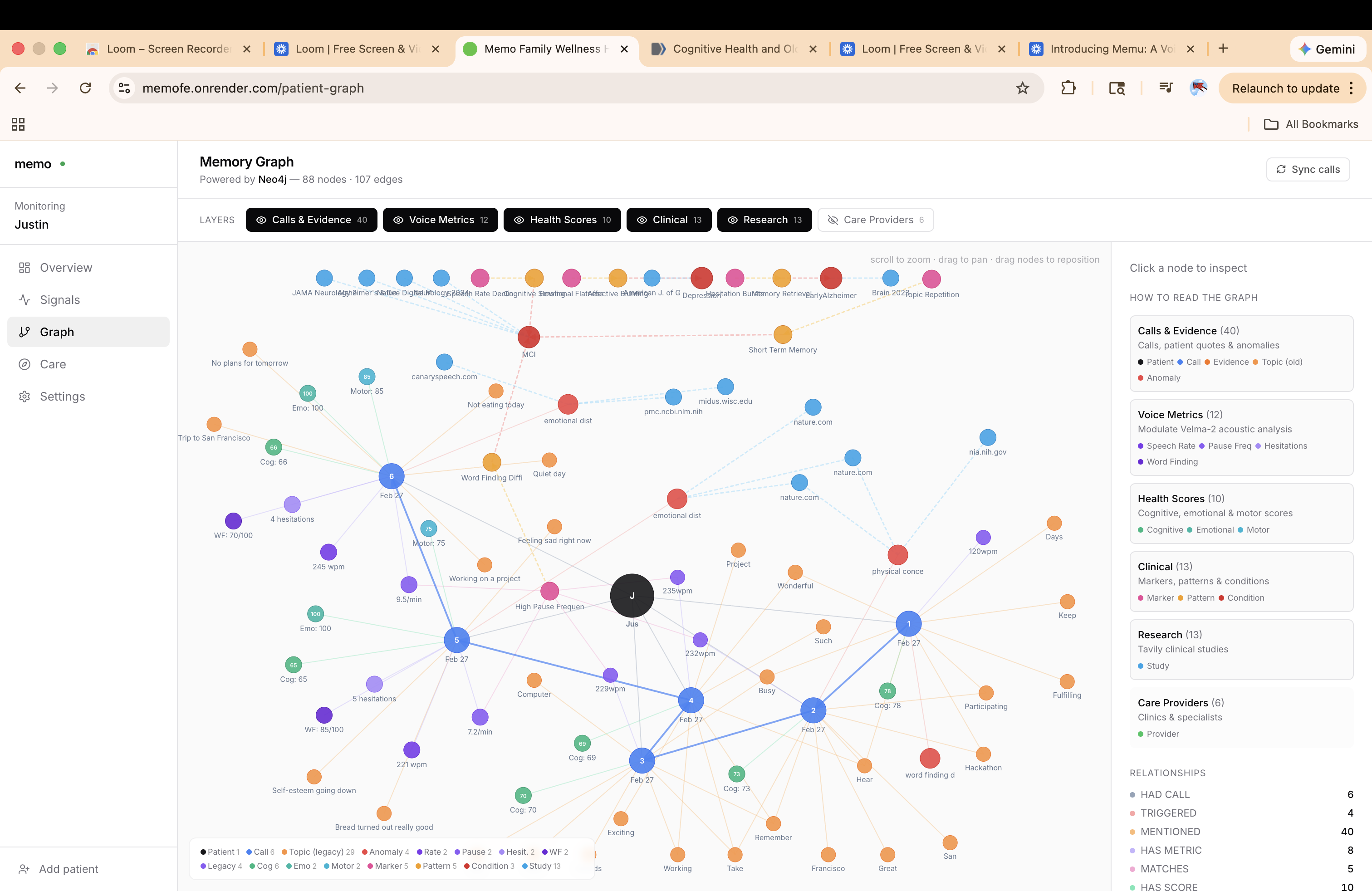Bookmark page with star icon
This screenshot has height=891, width=1372.
[x=1022, y=88]
